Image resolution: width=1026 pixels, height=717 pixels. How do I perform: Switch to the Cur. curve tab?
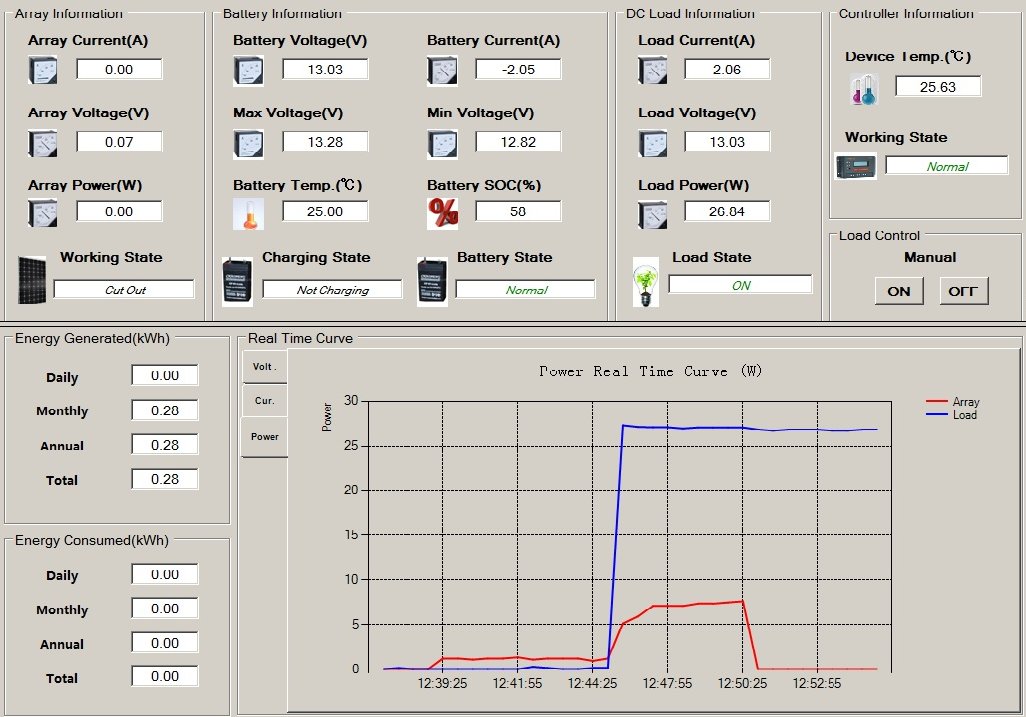264,401
